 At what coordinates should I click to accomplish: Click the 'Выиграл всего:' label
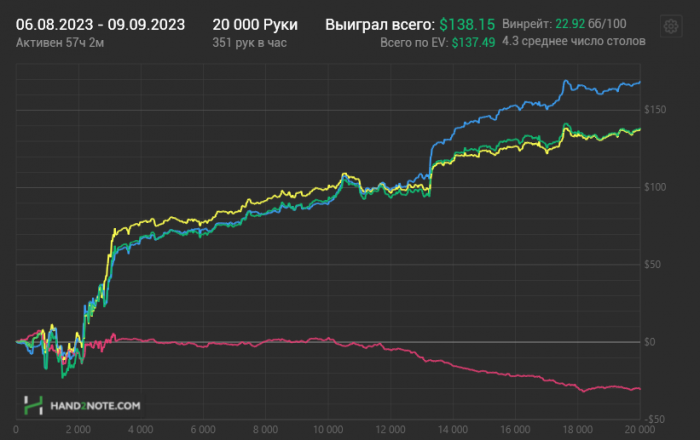click(380, 25)
